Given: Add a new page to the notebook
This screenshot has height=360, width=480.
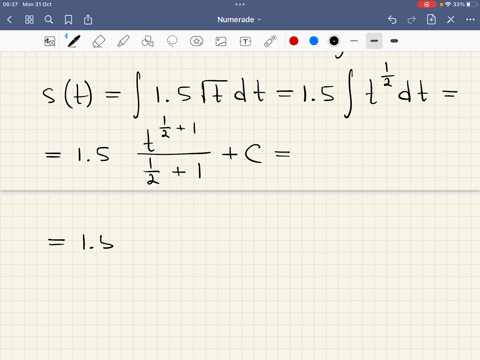Looking at the screenshot, I should tap(431, 19).
